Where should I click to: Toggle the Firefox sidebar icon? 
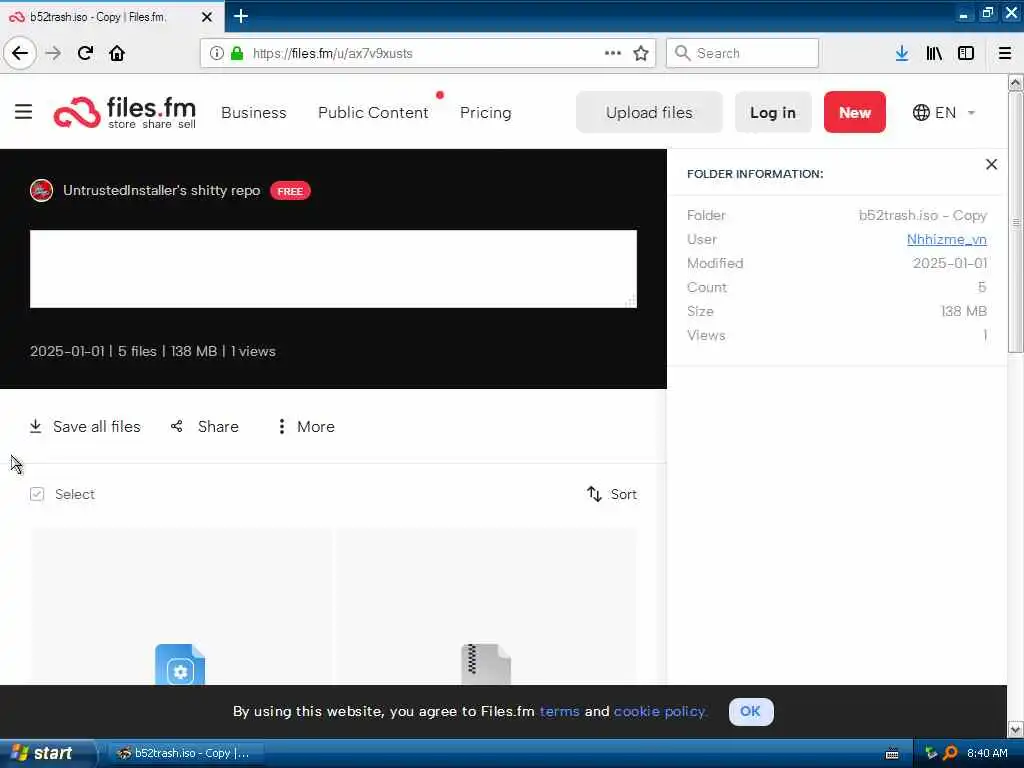tap(966, 53)
